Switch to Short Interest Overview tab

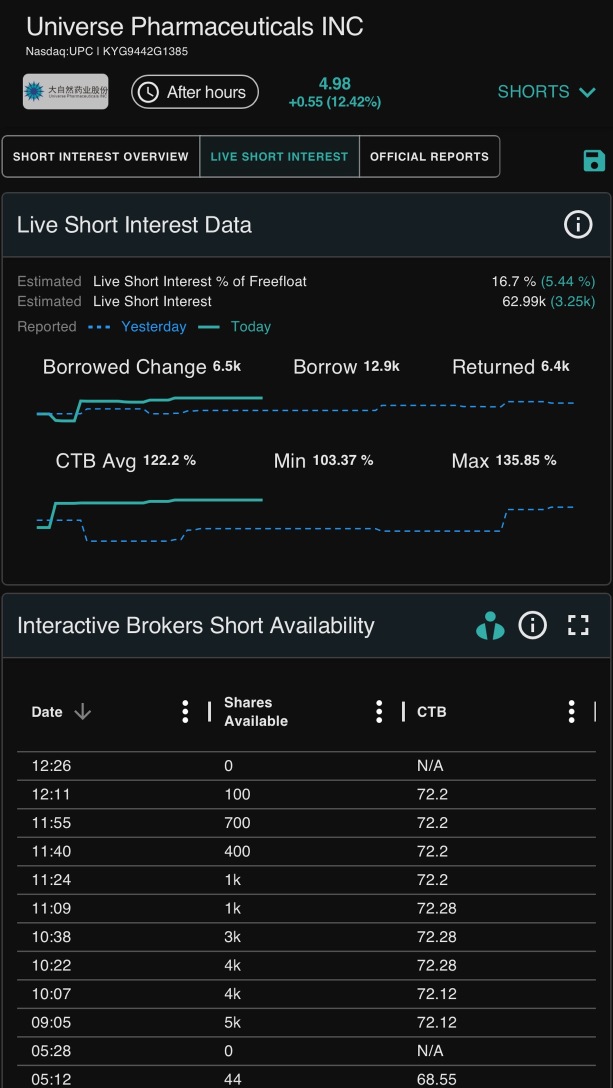tap(101, 156)
